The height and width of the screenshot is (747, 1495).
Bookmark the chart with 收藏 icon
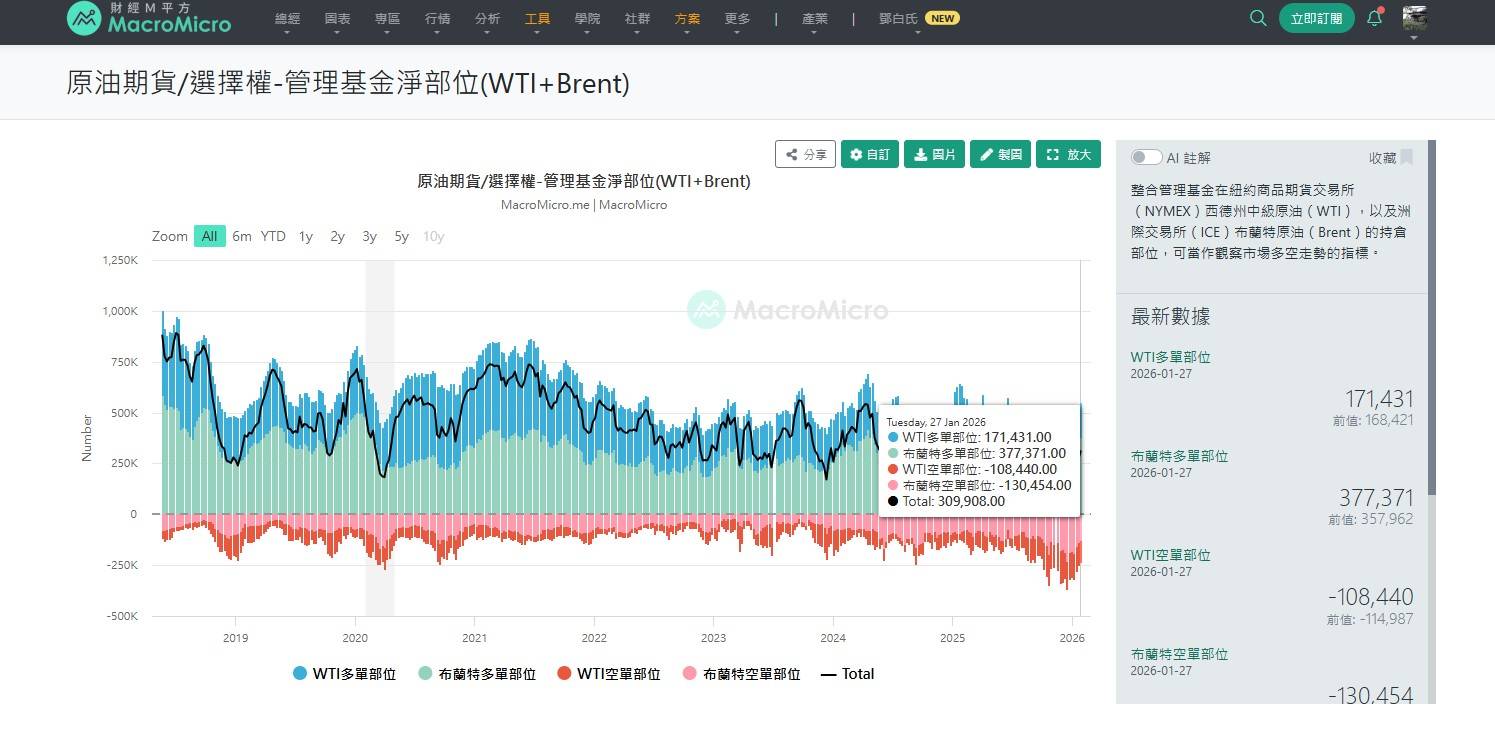1406,157
